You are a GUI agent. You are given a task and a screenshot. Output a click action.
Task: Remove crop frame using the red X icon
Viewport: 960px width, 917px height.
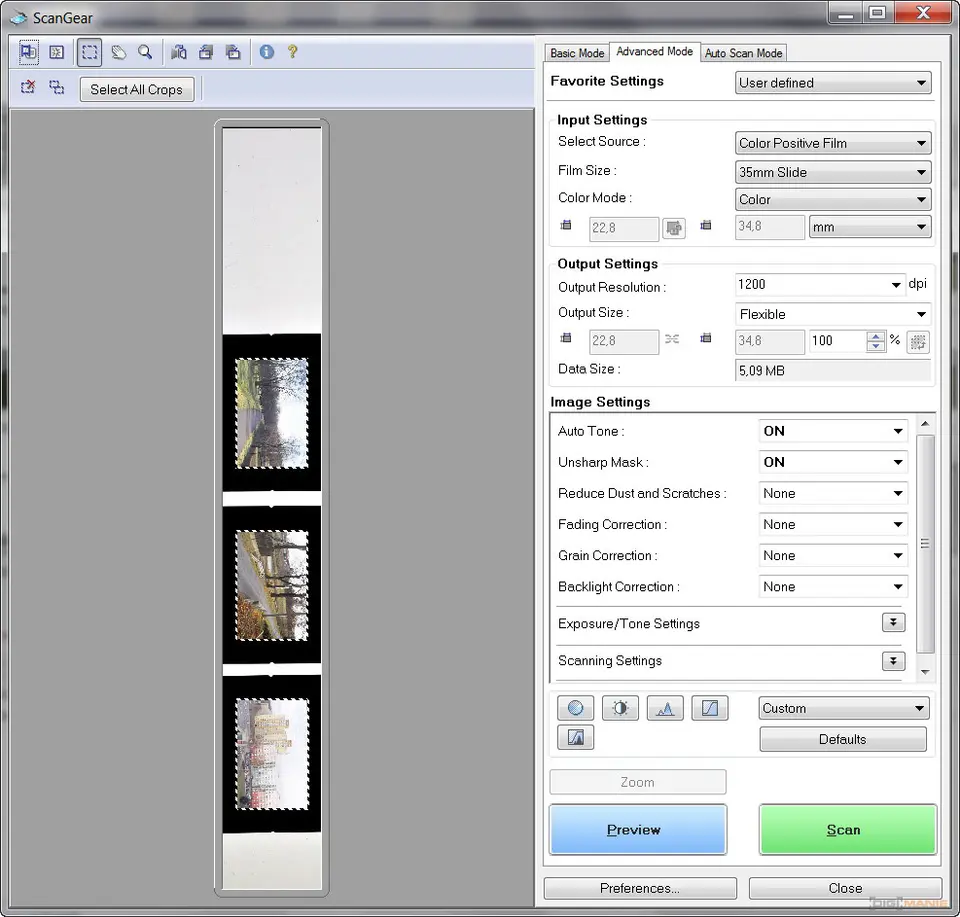[28, 88]
